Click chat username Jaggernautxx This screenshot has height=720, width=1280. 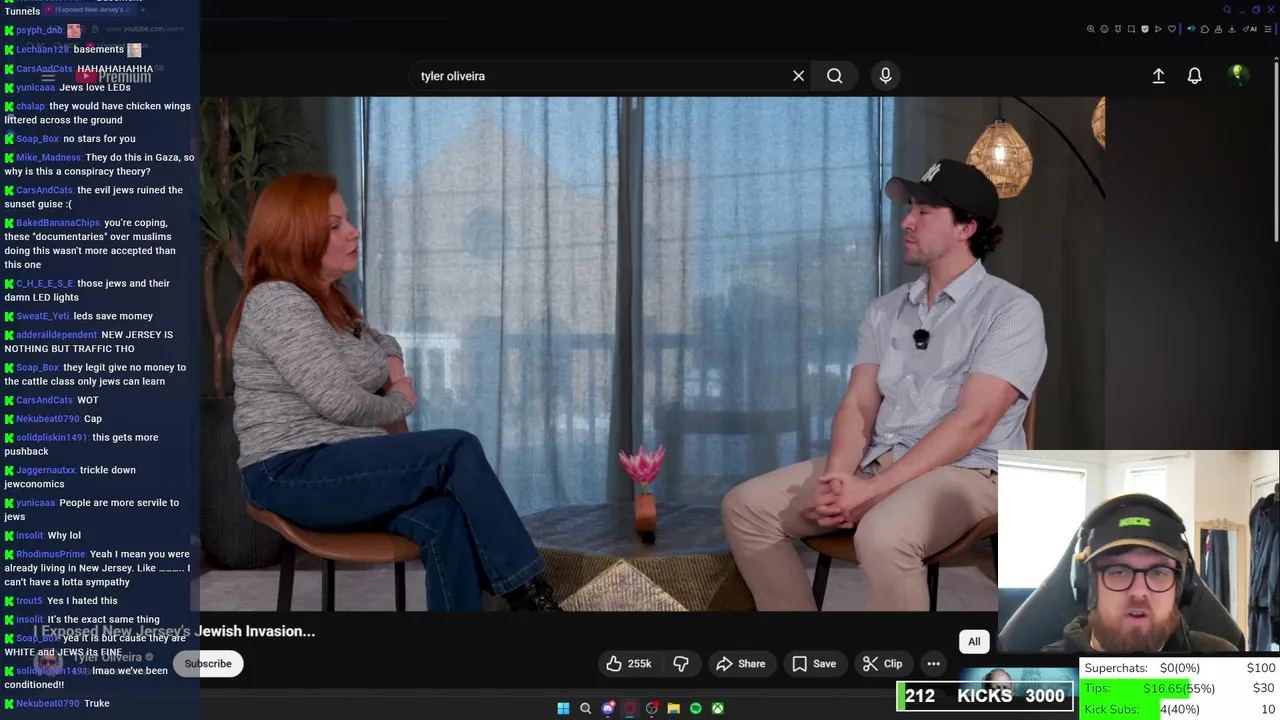point(46,470)
